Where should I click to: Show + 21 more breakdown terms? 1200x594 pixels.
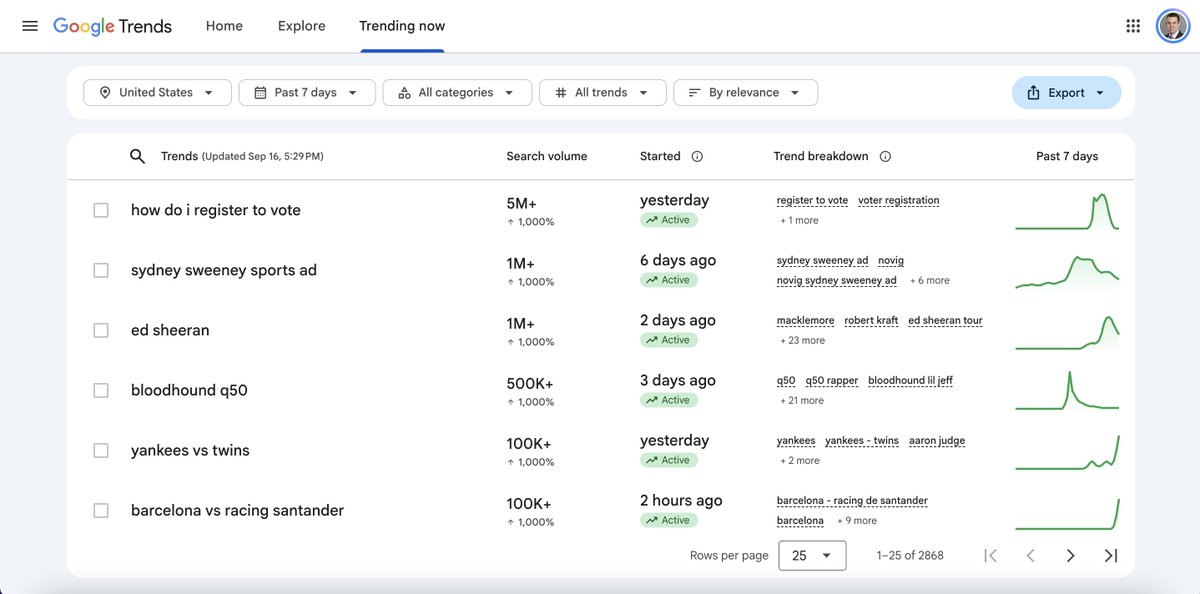click(x=803, y=400)
